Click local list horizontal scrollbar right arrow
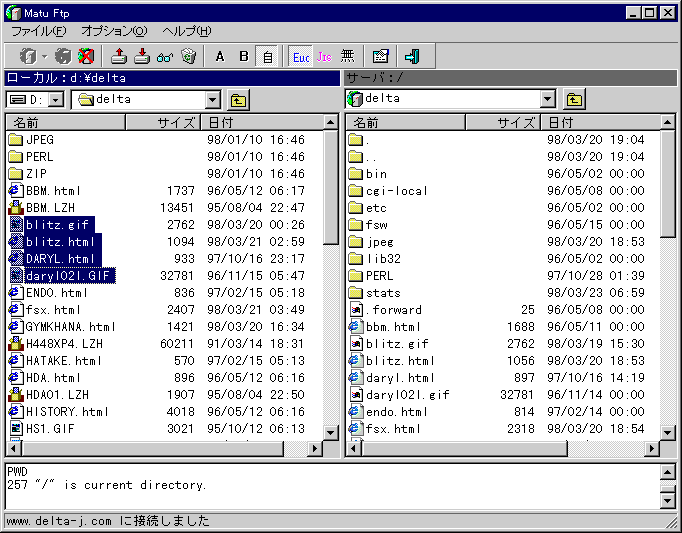682x533 pixels. click(314, 449)
